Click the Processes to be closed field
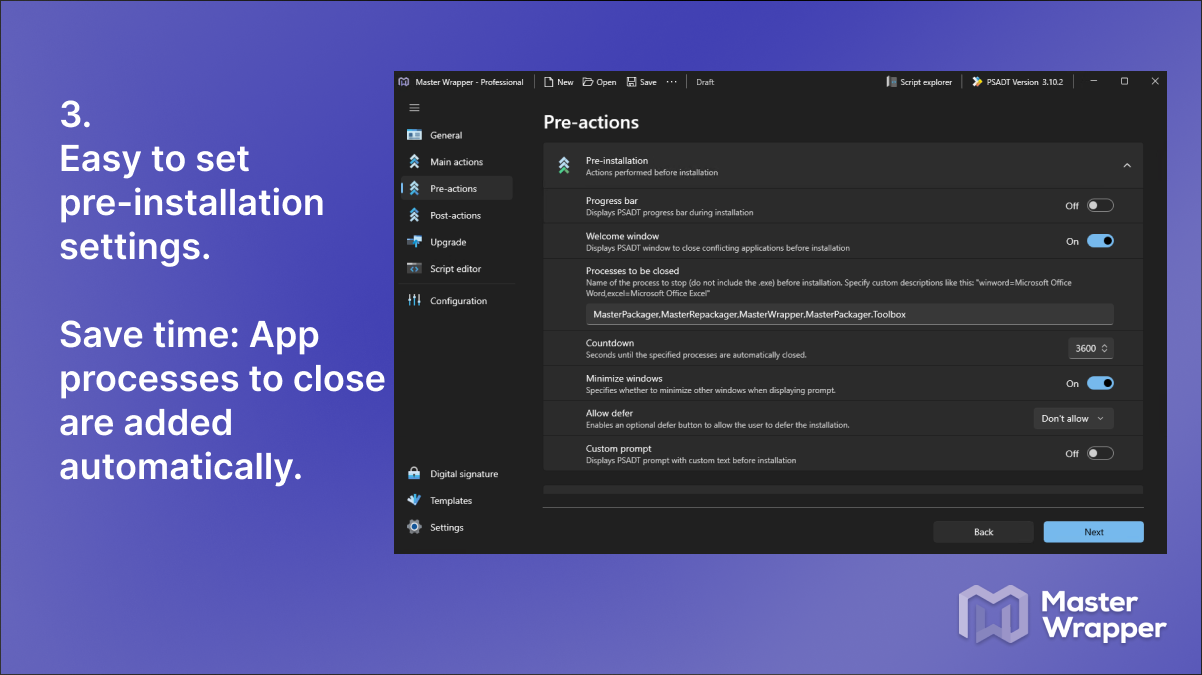 click(849, 314)
